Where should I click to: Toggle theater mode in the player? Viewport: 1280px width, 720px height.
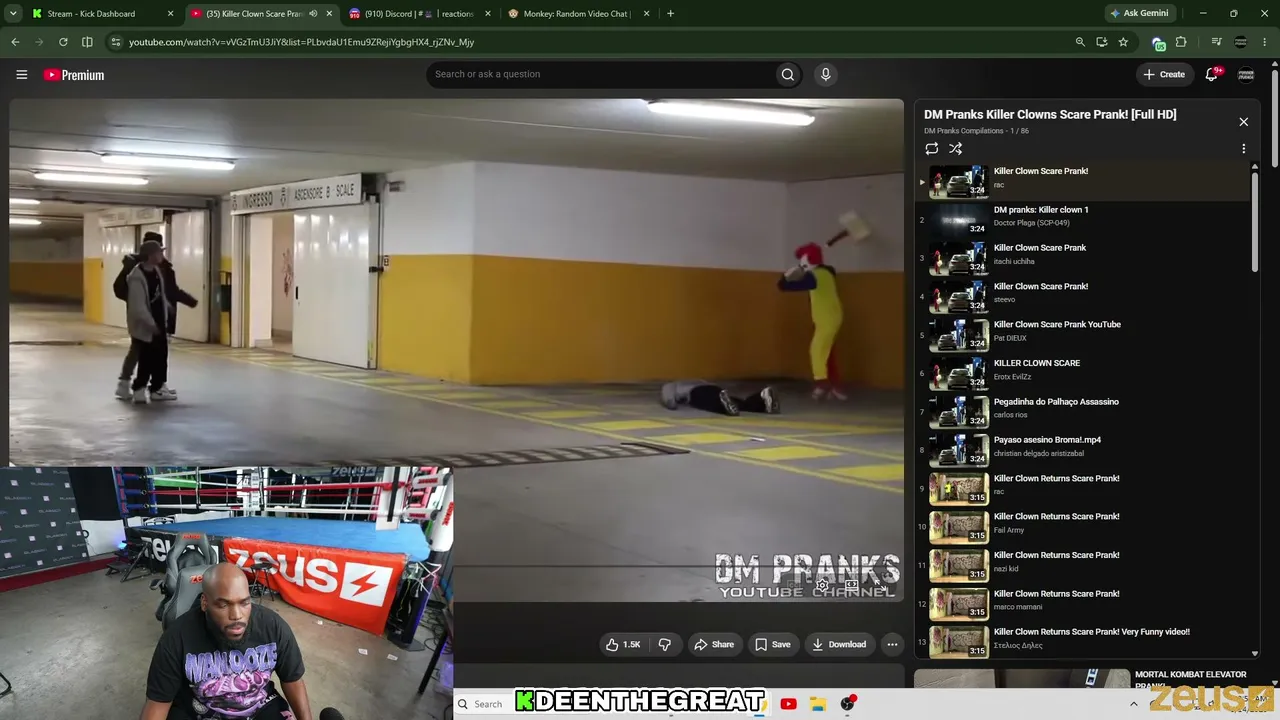coord(851,585)
